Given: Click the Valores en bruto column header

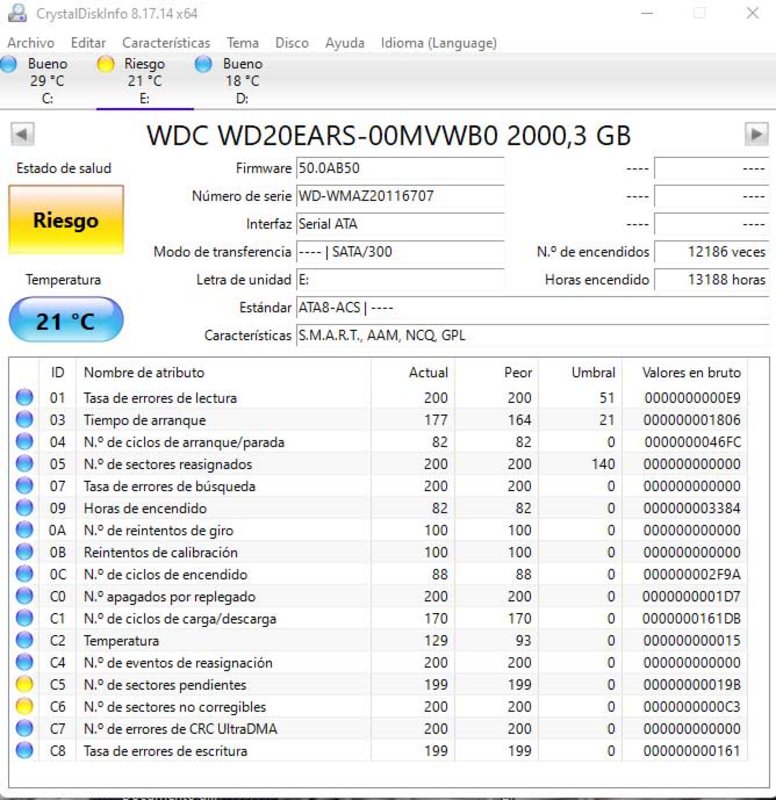Looking at the screenshot, I should (x=685, y=372).
